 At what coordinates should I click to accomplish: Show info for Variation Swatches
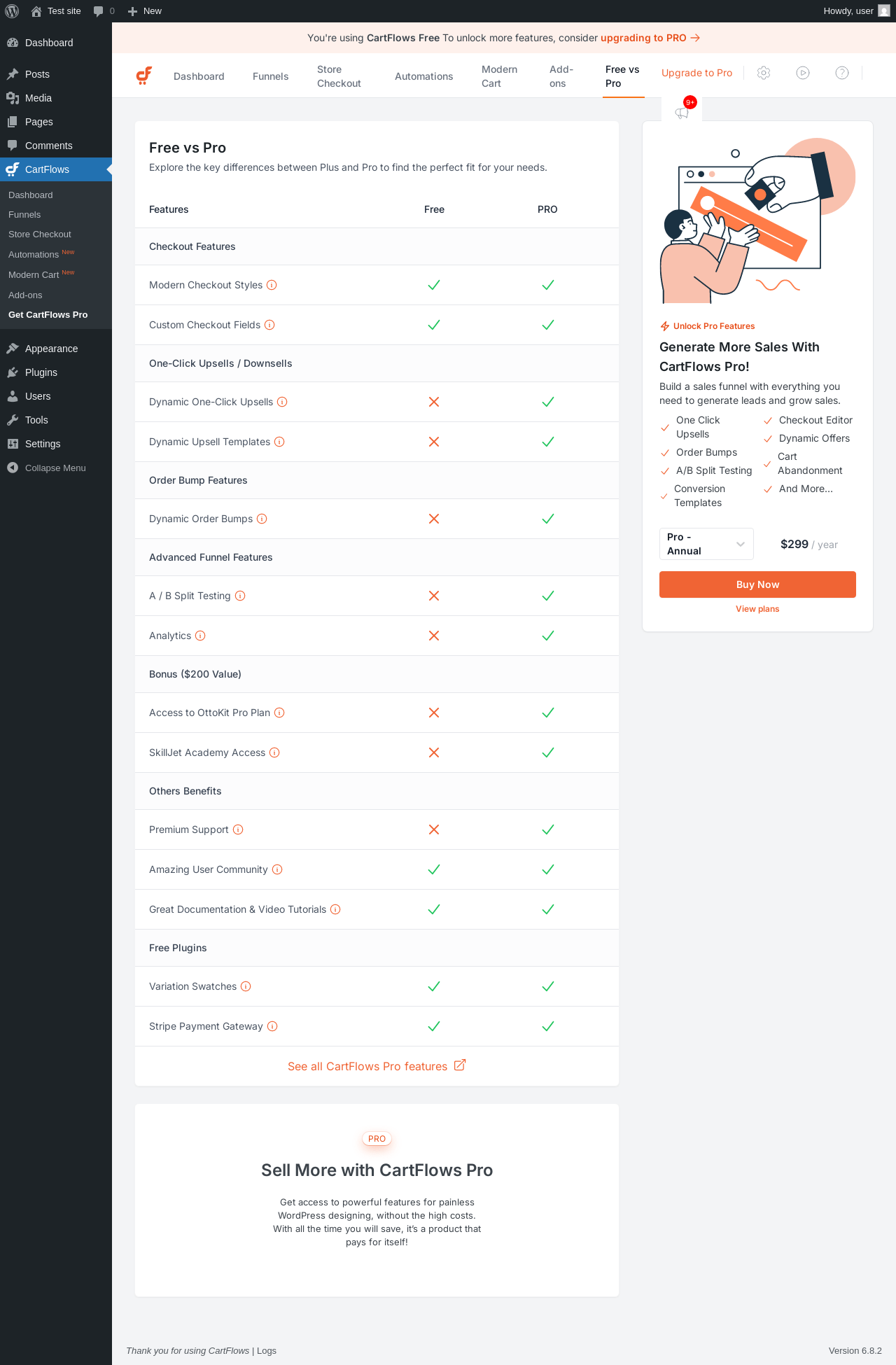246,986
